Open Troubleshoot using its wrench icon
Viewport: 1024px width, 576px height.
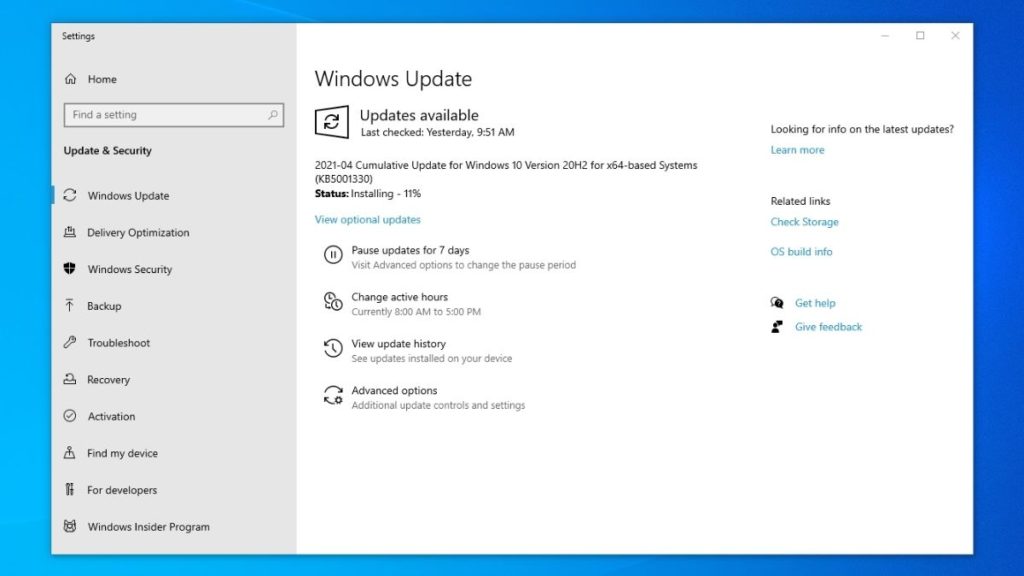pyautogui.click(x=68, y=343)
